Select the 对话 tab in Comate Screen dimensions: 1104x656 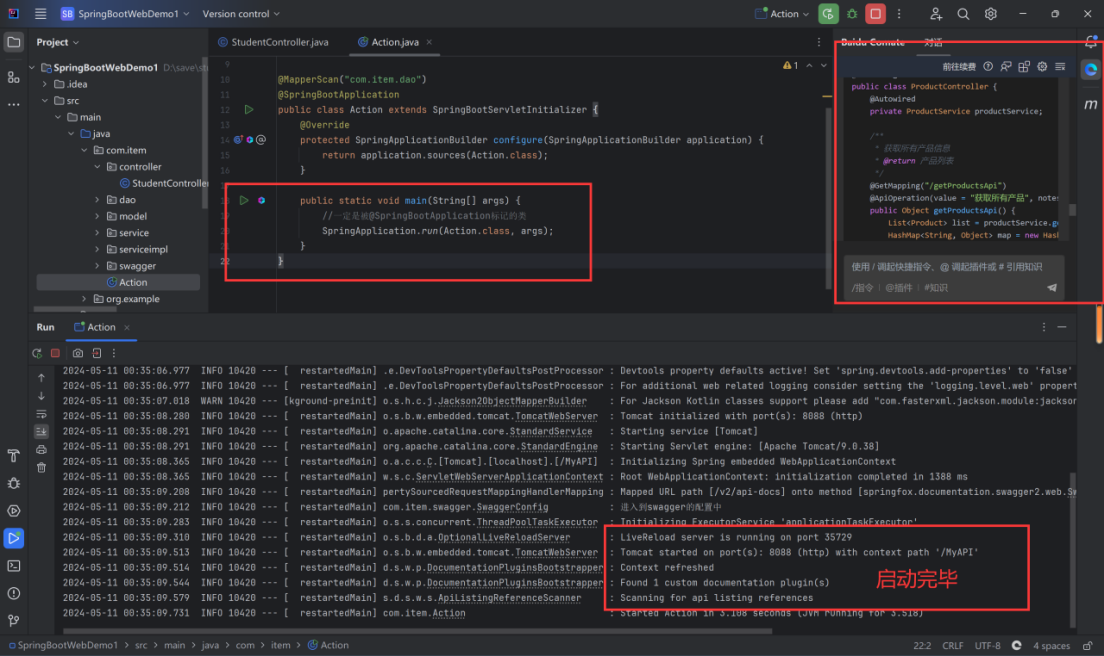coord(934,42)
